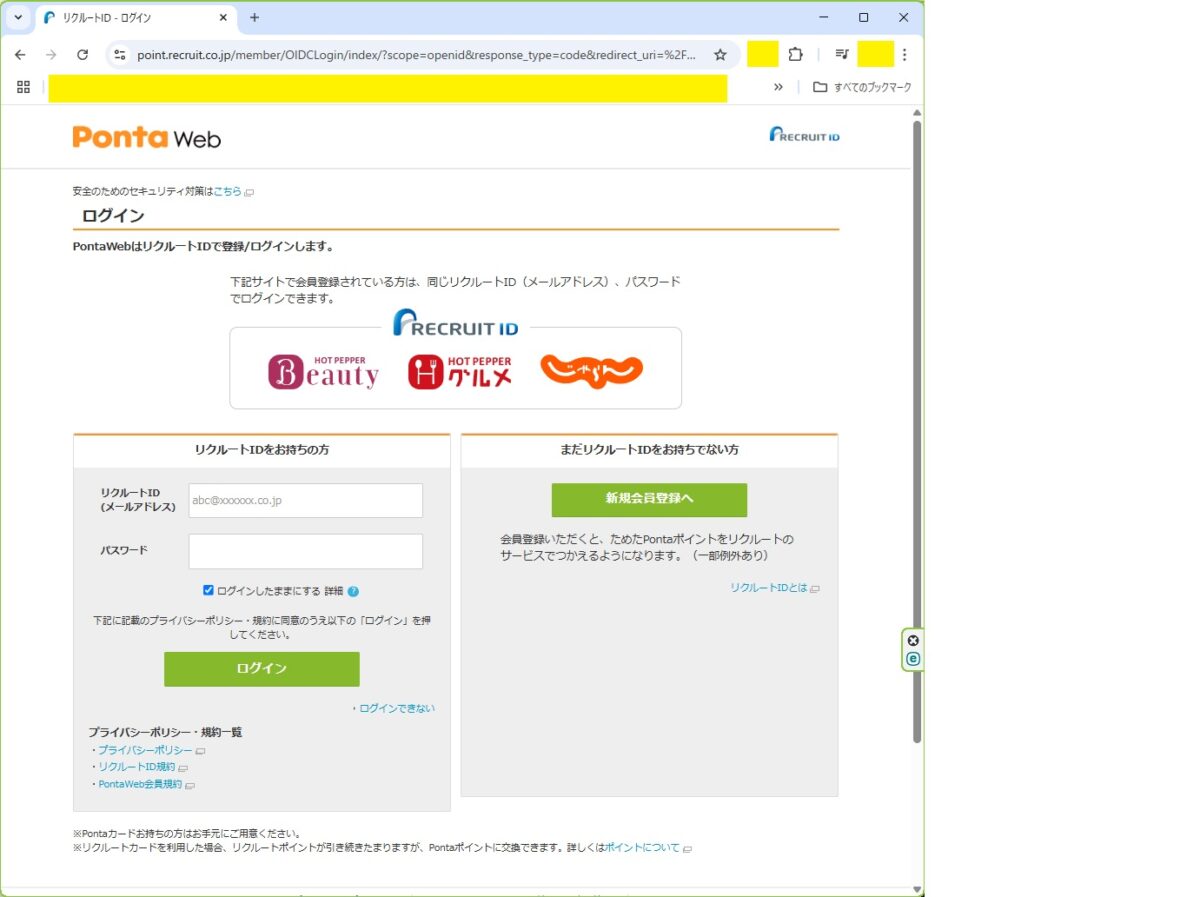Viewport: 1200px width, 897px height.
Task: Click the Ponta Web logo
Action: 147,137
